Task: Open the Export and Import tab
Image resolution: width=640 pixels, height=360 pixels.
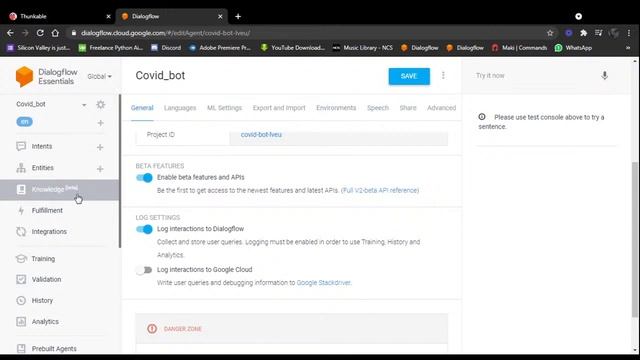Action: 279,108
